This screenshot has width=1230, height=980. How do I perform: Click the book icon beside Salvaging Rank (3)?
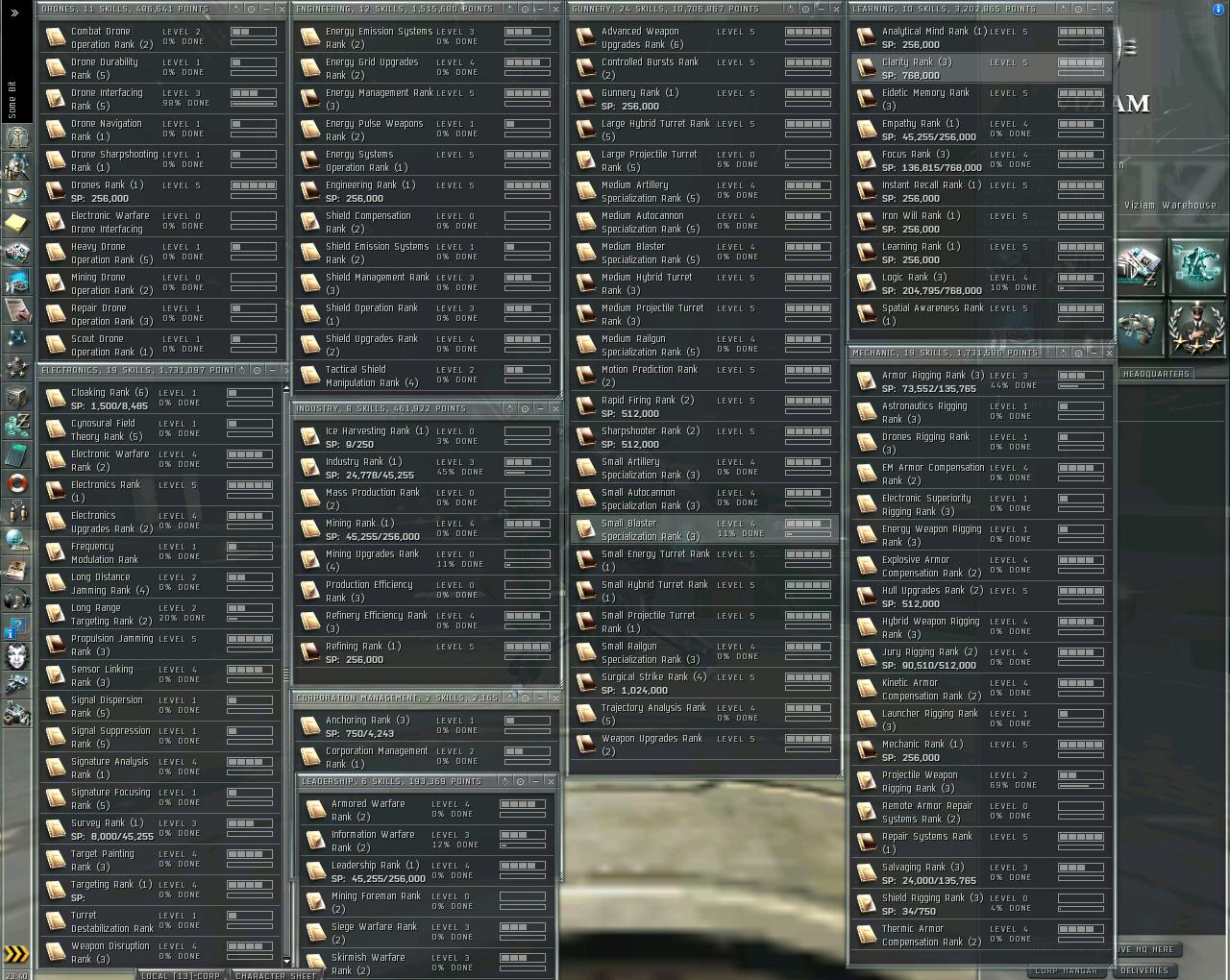pos(866,873)
